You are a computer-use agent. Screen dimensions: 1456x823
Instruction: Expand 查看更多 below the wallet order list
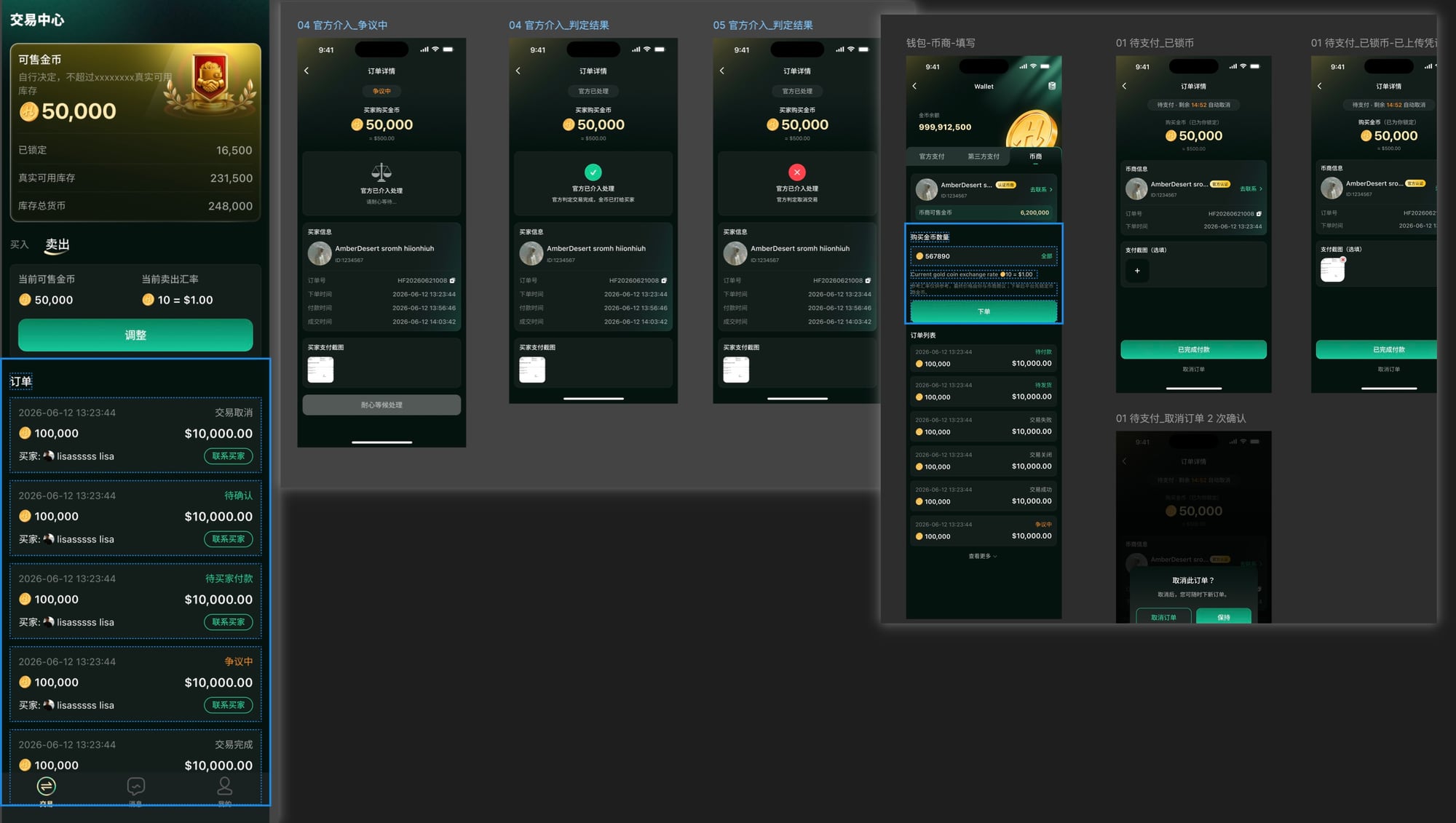983,556
